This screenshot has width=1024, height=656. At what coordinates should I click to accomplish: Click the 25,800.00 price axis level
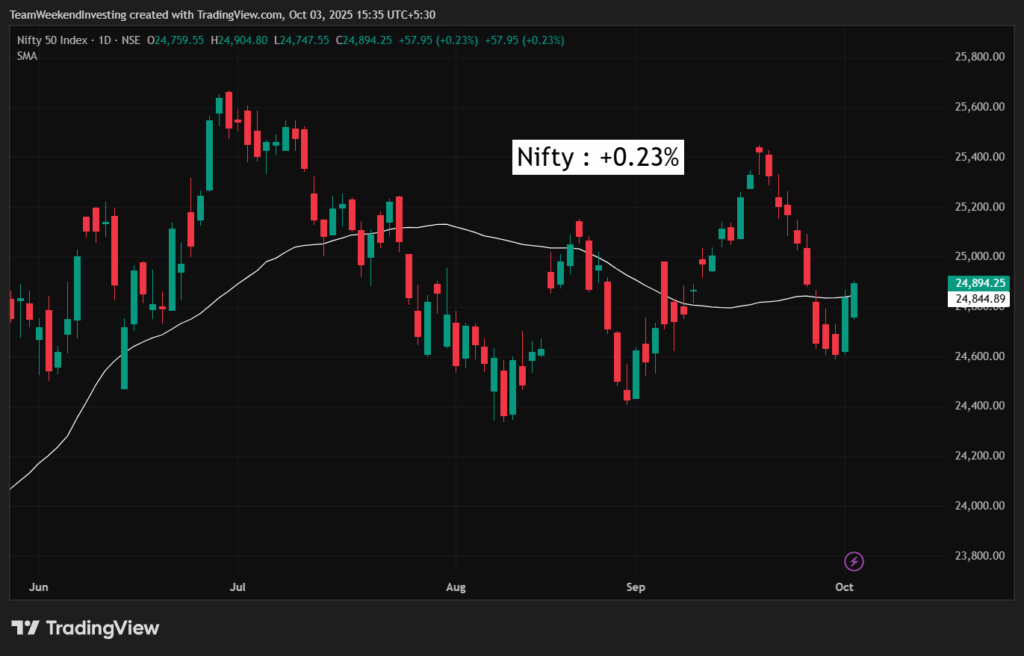click(979, 57)
